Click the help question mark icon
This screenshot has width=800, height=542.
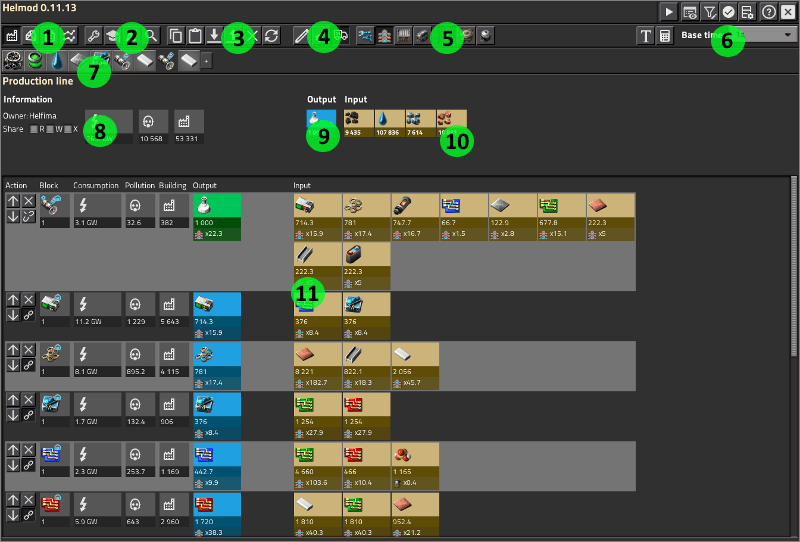pyautogui.click(x=768, y=11)
